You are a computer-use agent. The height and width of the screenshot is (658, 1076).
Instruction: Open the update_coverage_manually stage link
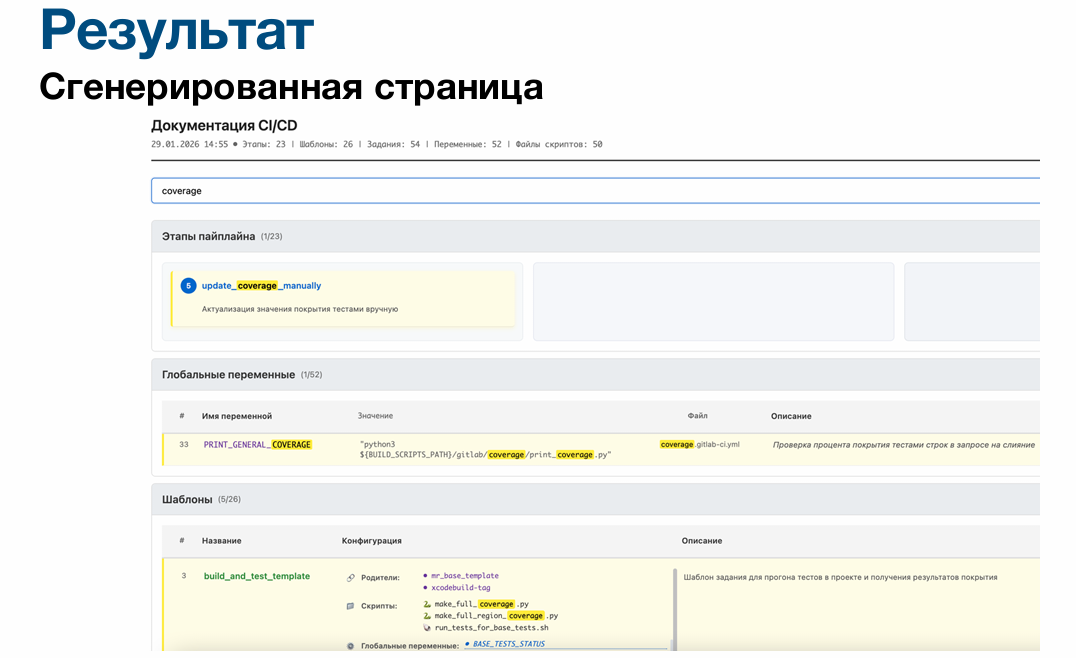[x=261, y=285]
